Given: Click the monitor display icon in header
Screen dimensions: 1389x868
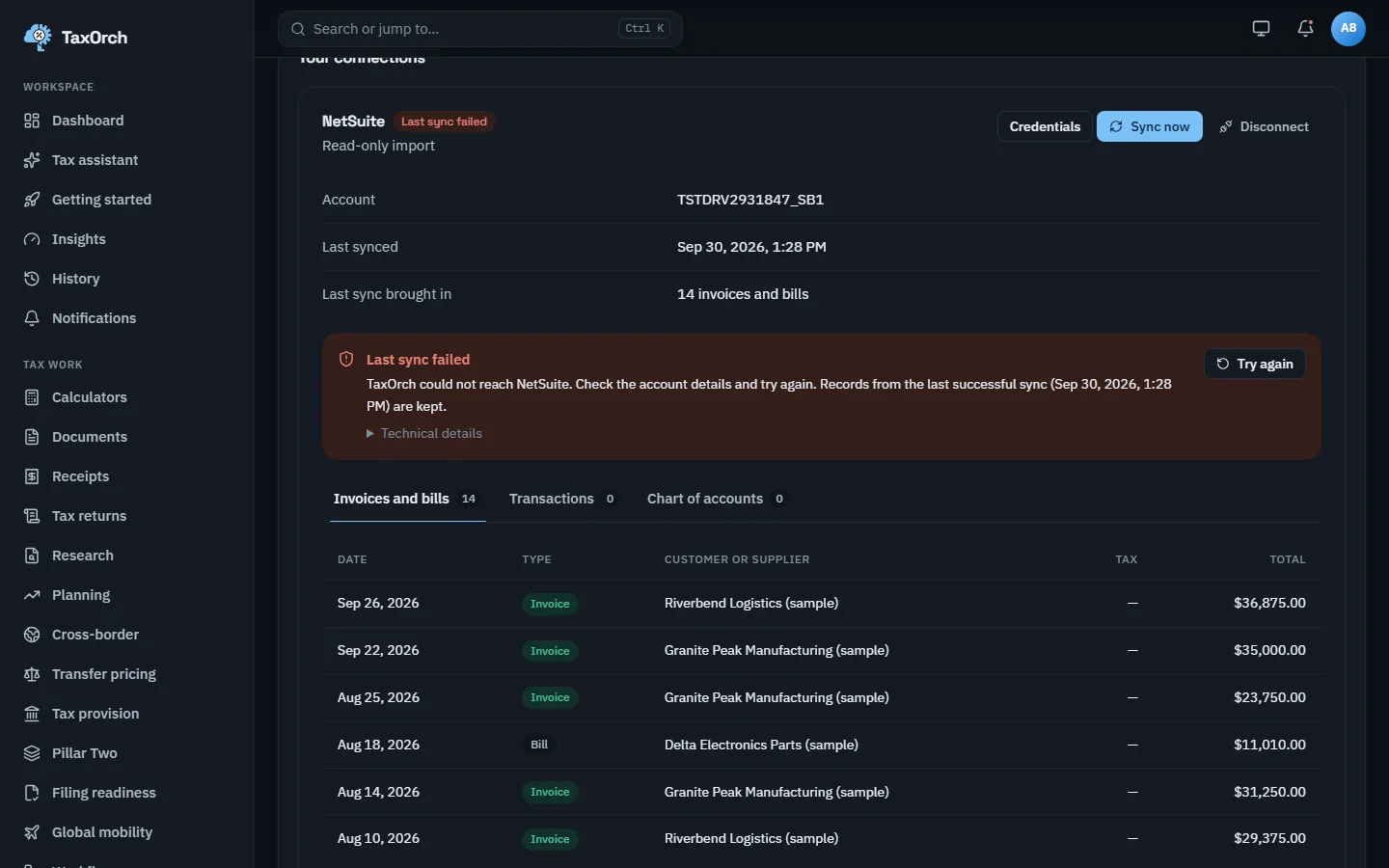Looking at the screenshot, I should pos(1261,29).
